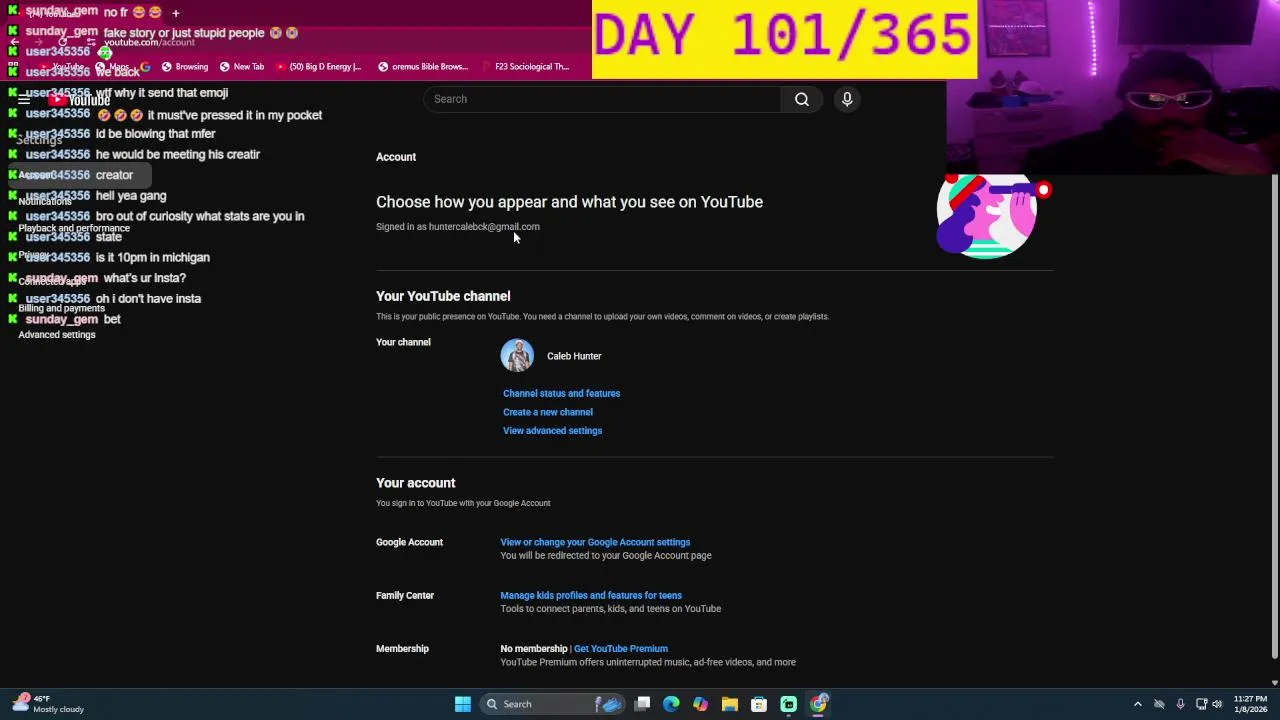Open the green Kick app in taskbar

pyautogui.click(x=789, y=704)
